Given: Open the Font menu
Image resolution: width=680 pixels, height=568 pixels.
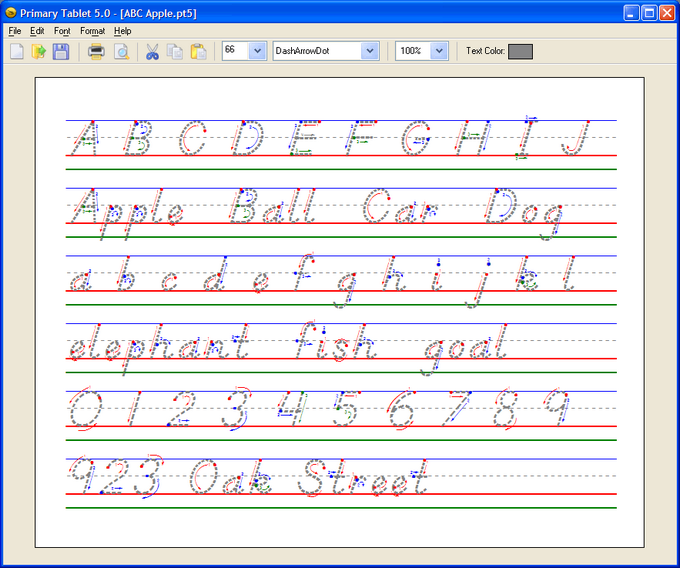Looking at the screenshot, I should (x=62, y=31).
